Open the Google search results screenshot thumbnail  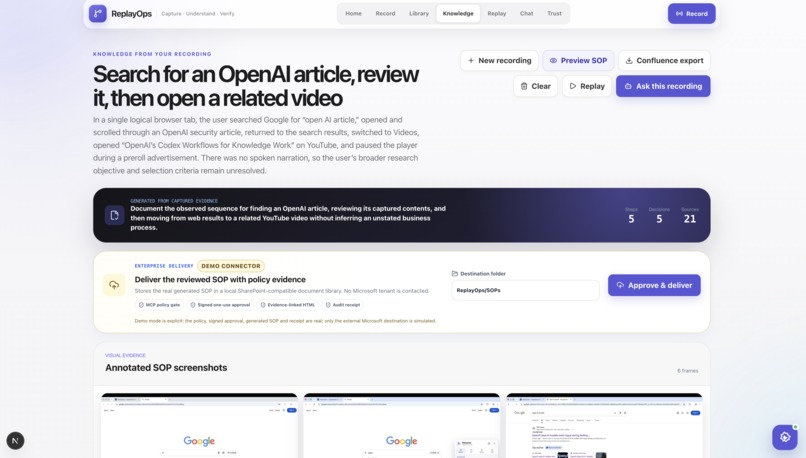pos(604,426)
